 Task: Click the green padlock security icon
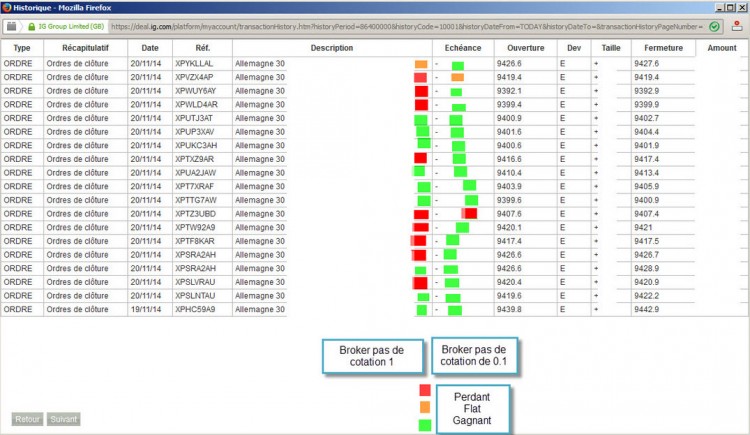tap(32, 27)
